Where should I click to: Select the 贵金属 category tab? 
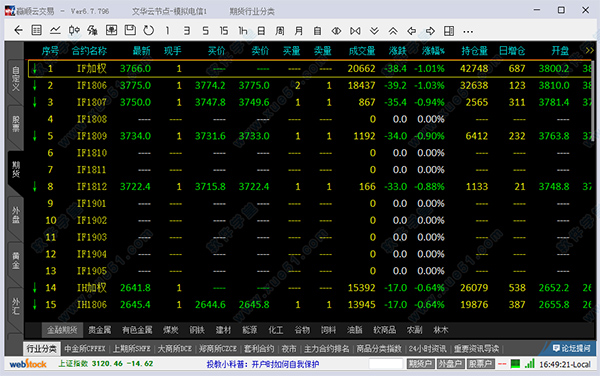99,330
